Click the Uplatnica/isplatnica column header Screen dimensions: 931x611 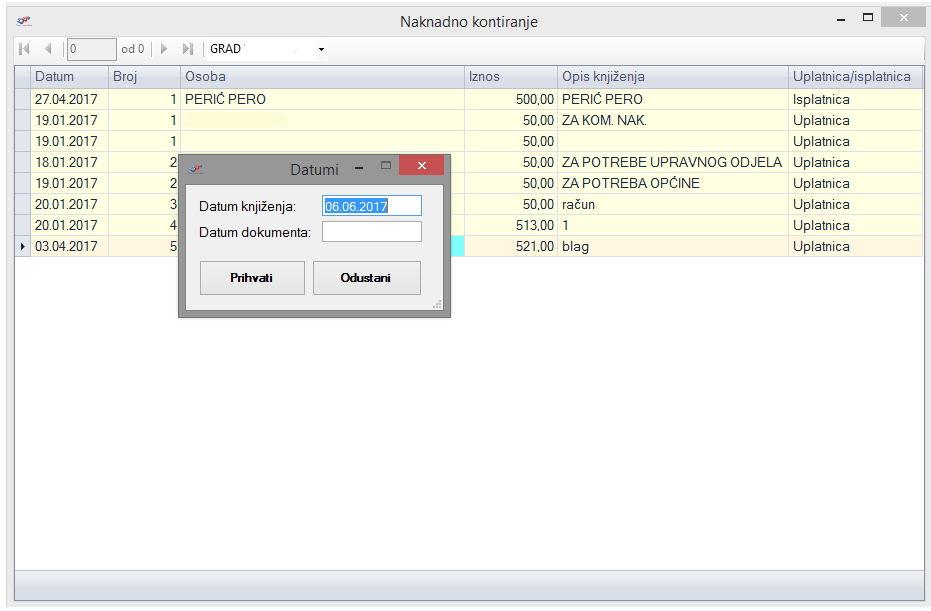click(854, 77)
